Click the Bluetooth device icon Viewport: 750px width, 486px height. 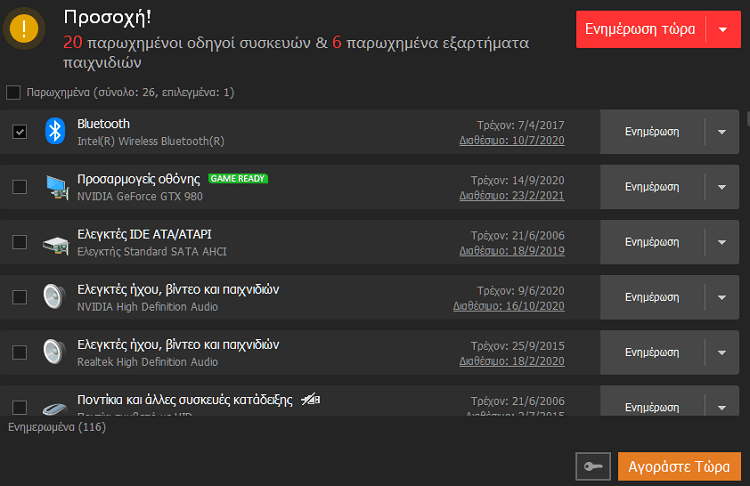[55, 131]
